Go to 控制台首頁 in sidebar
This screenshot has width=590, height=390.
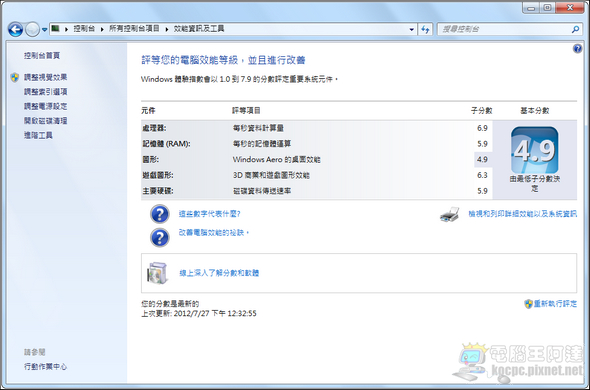click(42, 55)
